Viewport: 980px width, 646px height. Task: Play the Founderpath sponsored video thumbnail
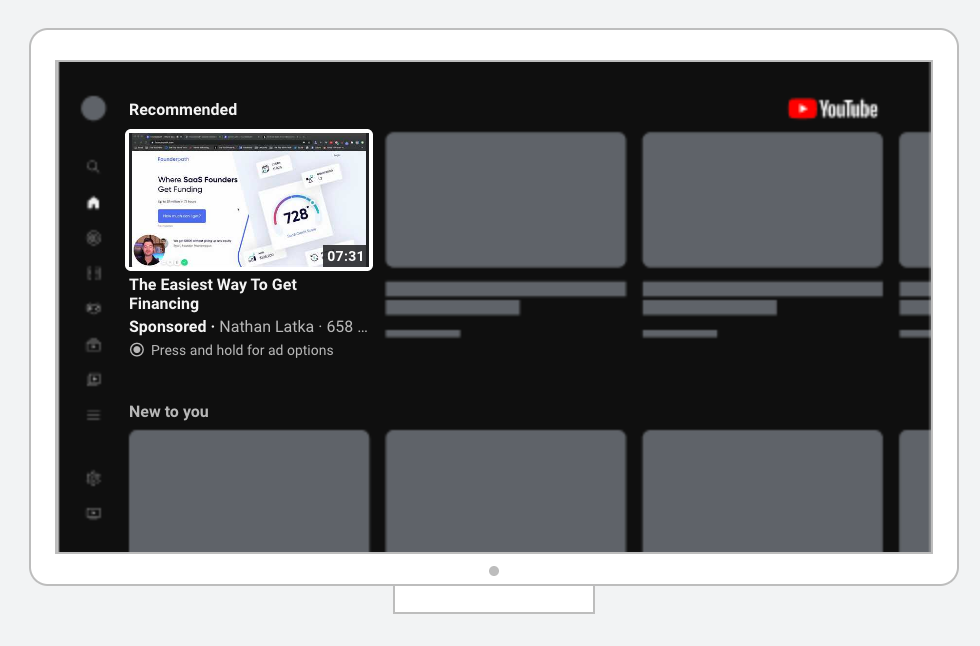[249, 200]
